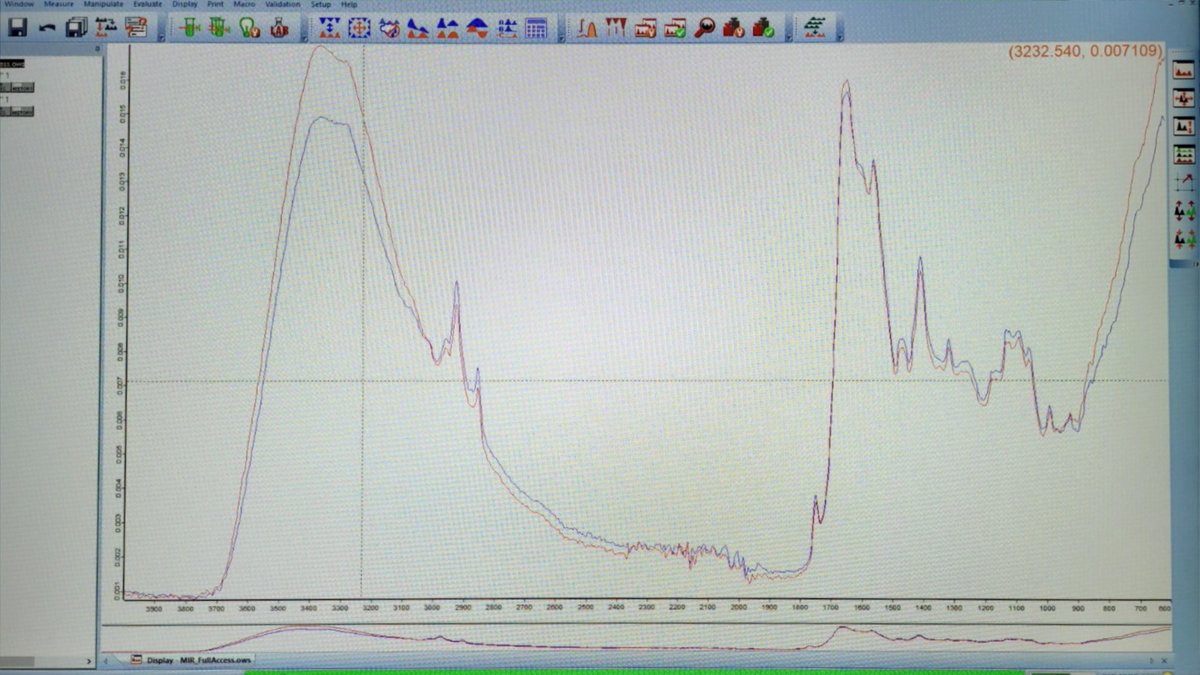
Task: Click the magnifier spectrum search icon
Action: (x=705, y=28)
